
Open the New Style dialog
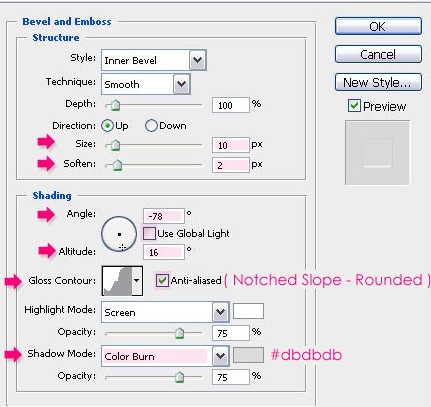tap(378, 82)
